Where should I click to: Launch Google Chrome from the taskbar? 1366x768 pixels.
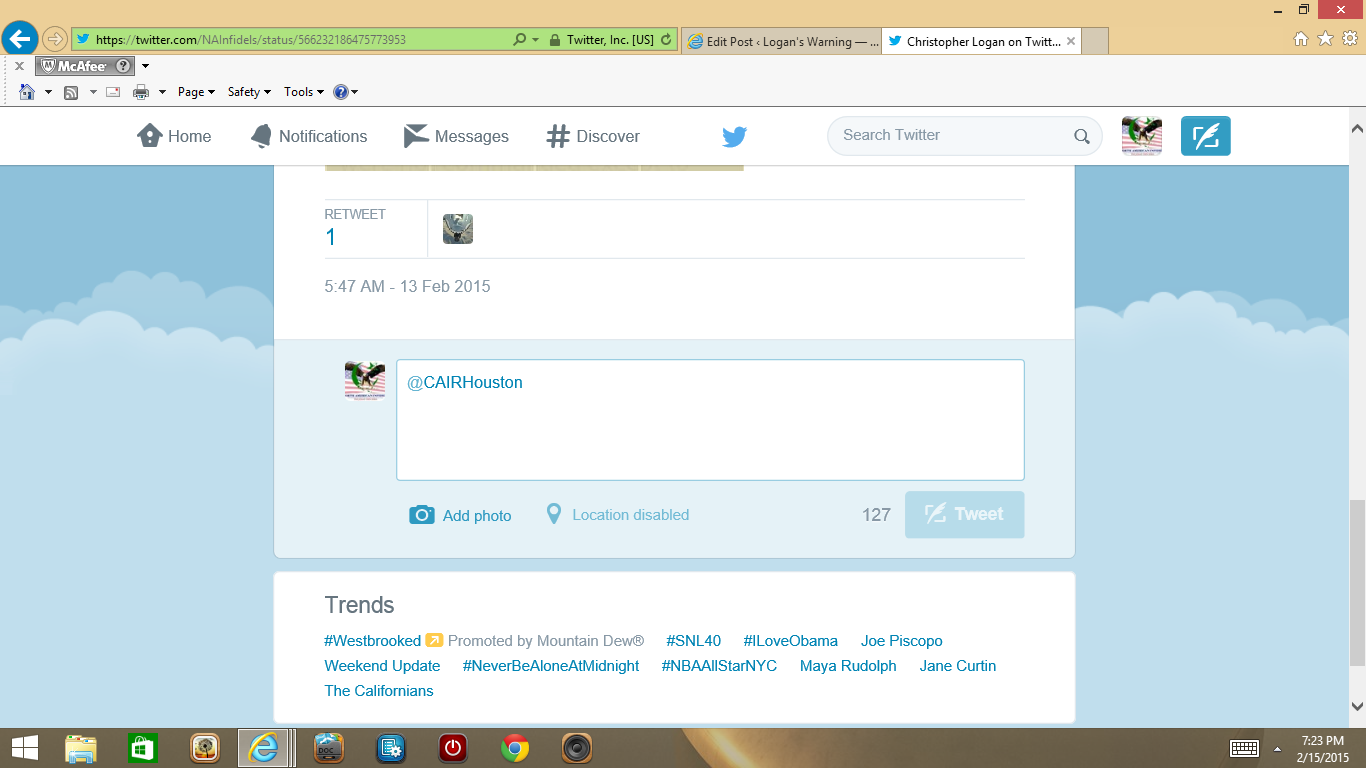coord(515,748)
